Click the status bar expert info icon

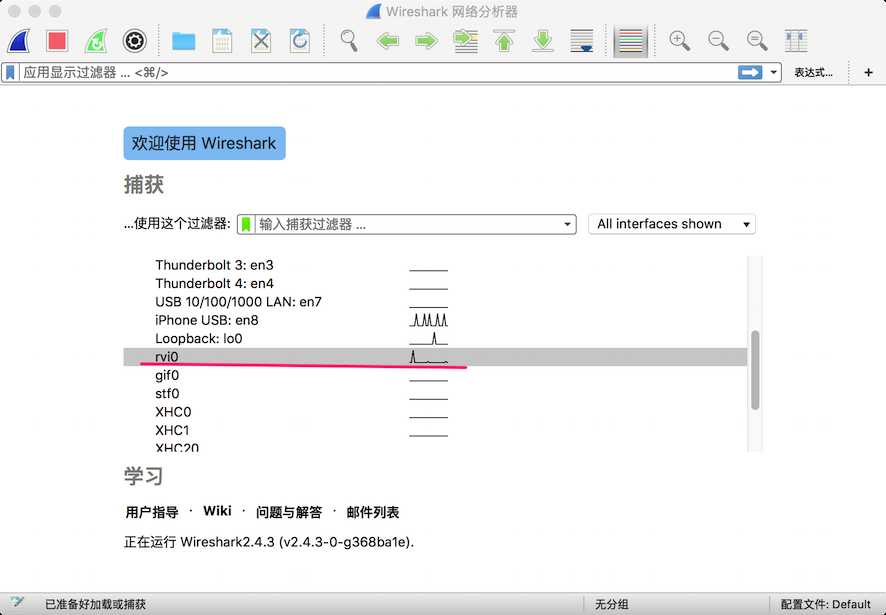pyautogui.click(x=16, y=603)
